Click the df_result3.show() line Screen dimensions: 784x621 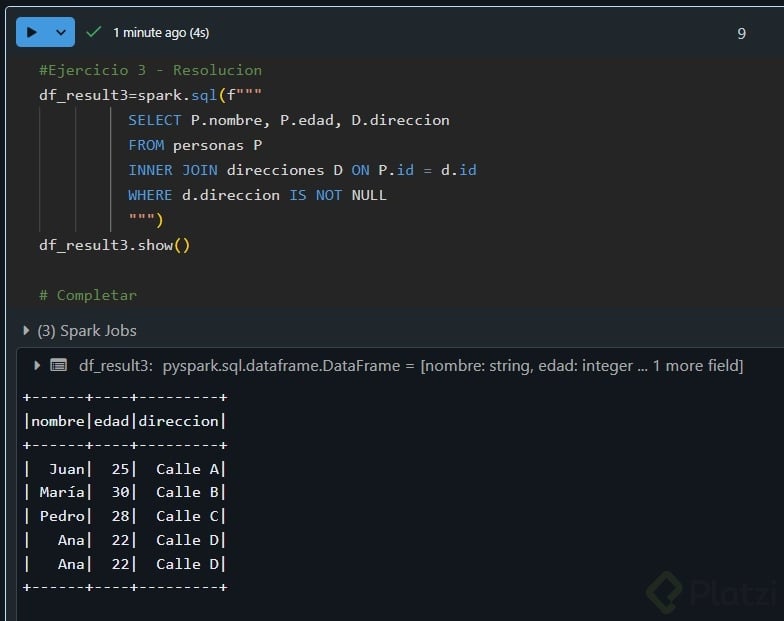pos(114,245)
